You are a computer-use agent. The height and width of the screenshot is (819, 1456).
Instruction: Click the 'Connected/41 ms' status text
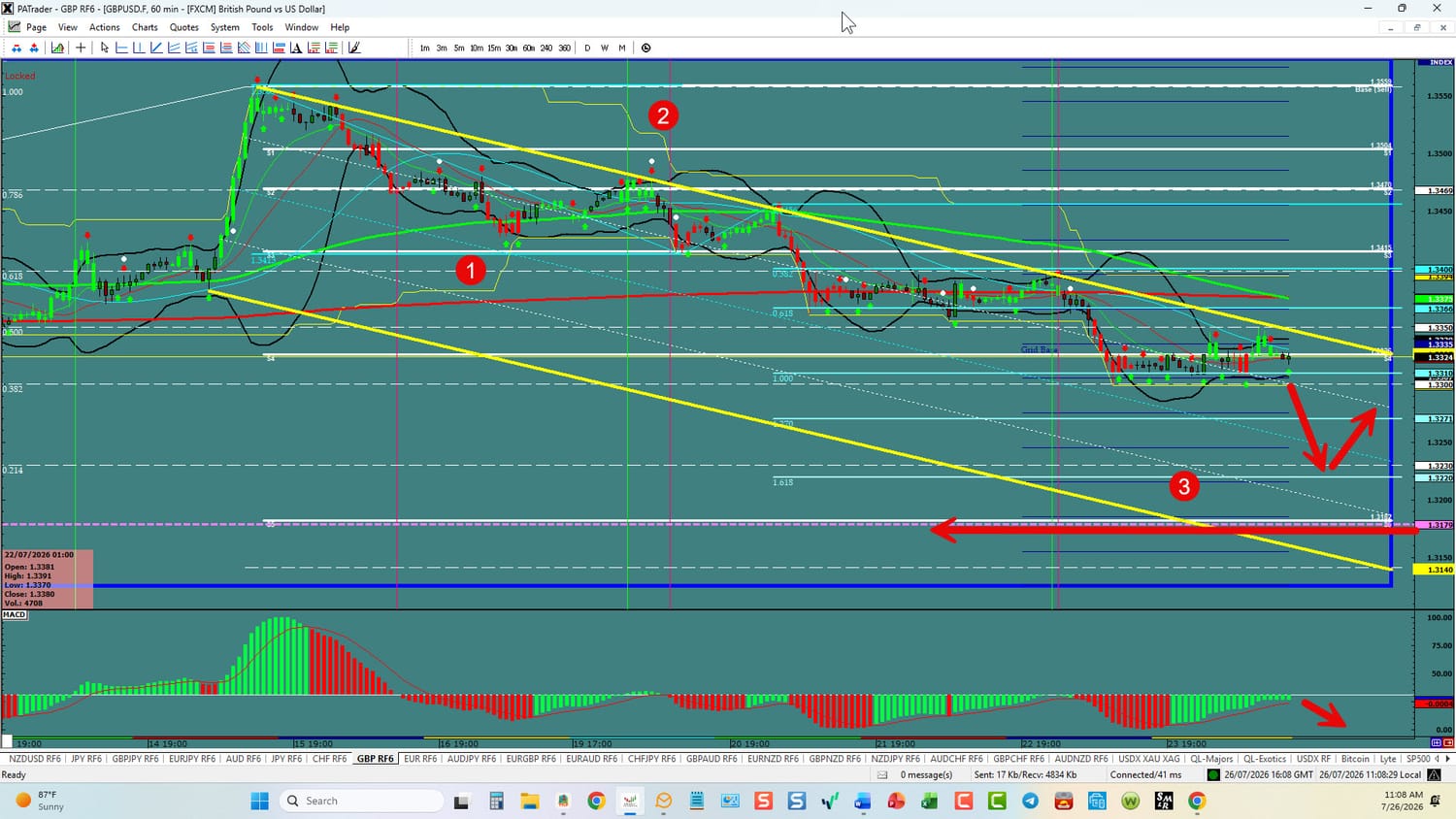[1146, 775]
